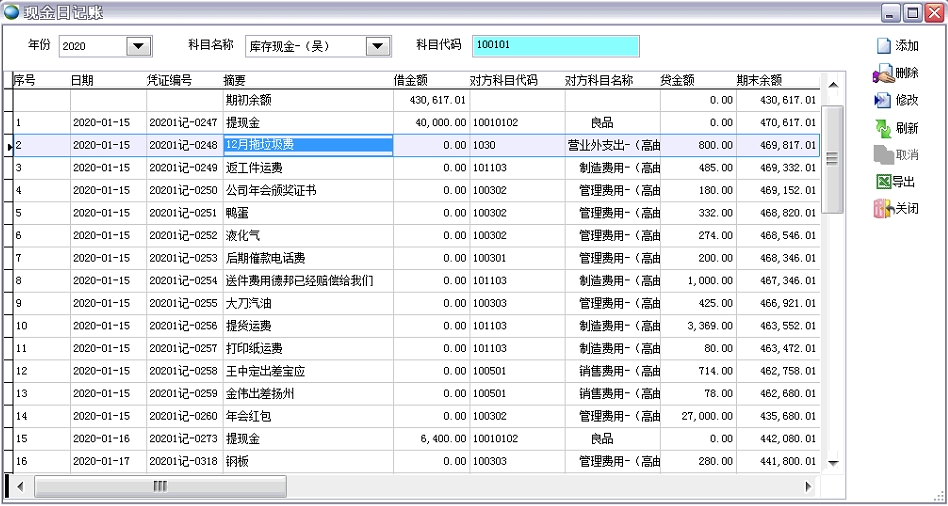The height and width of the screenshot is (506, 948).
Task: Click the 科目代码 field showing 100101
Action: coord(555,46)
